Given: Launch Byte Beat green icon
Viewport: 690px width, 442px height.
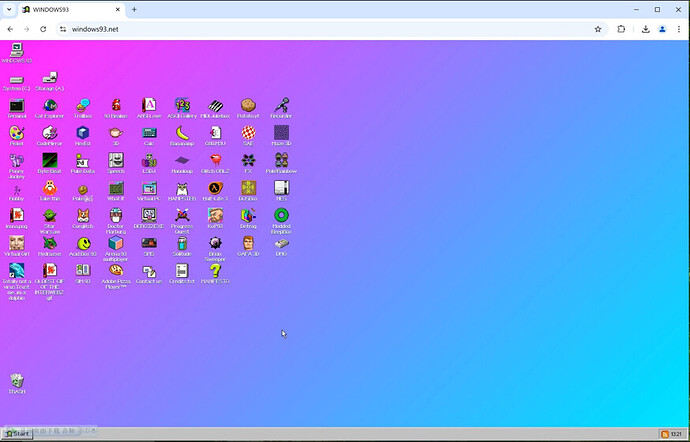Looking at the screenshot, I should pyautogui.click(x=50, y=161).
